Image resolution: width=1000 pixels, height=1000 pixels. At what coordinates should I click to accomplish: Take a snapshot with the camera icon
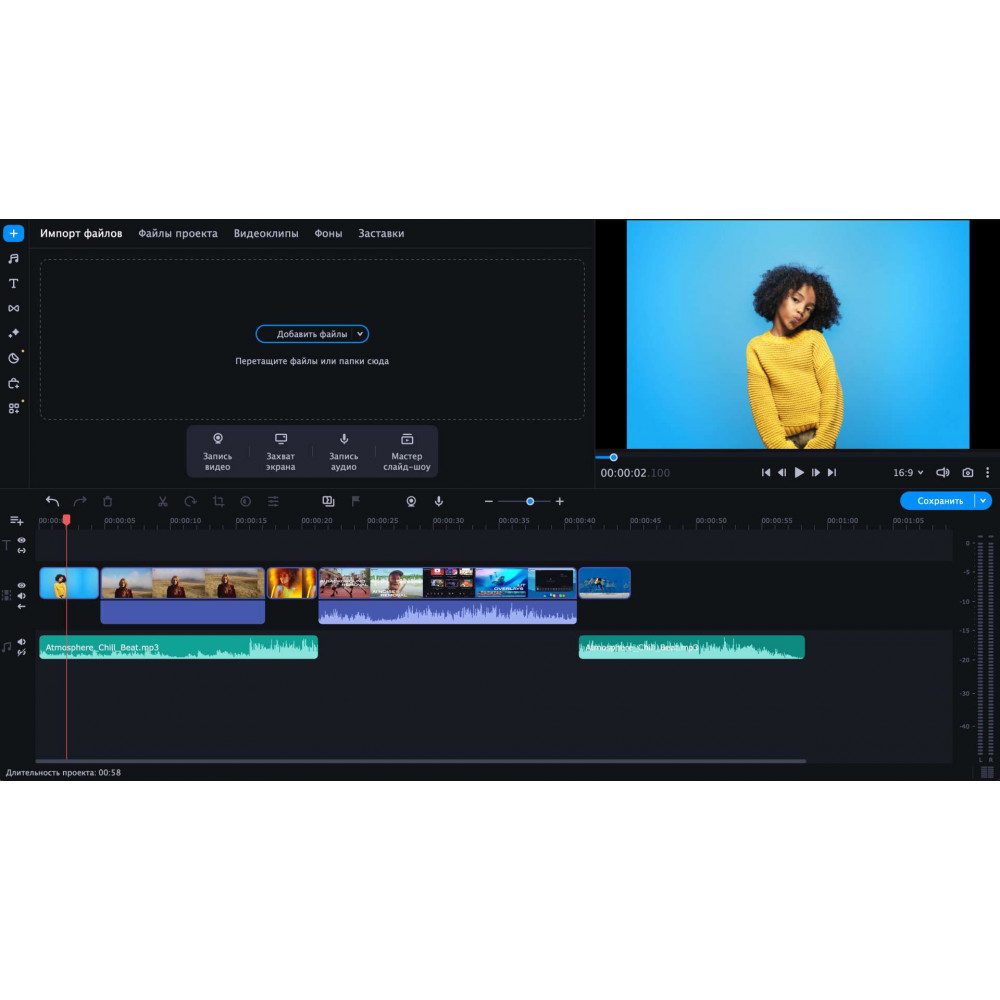(x=967, y=473)
